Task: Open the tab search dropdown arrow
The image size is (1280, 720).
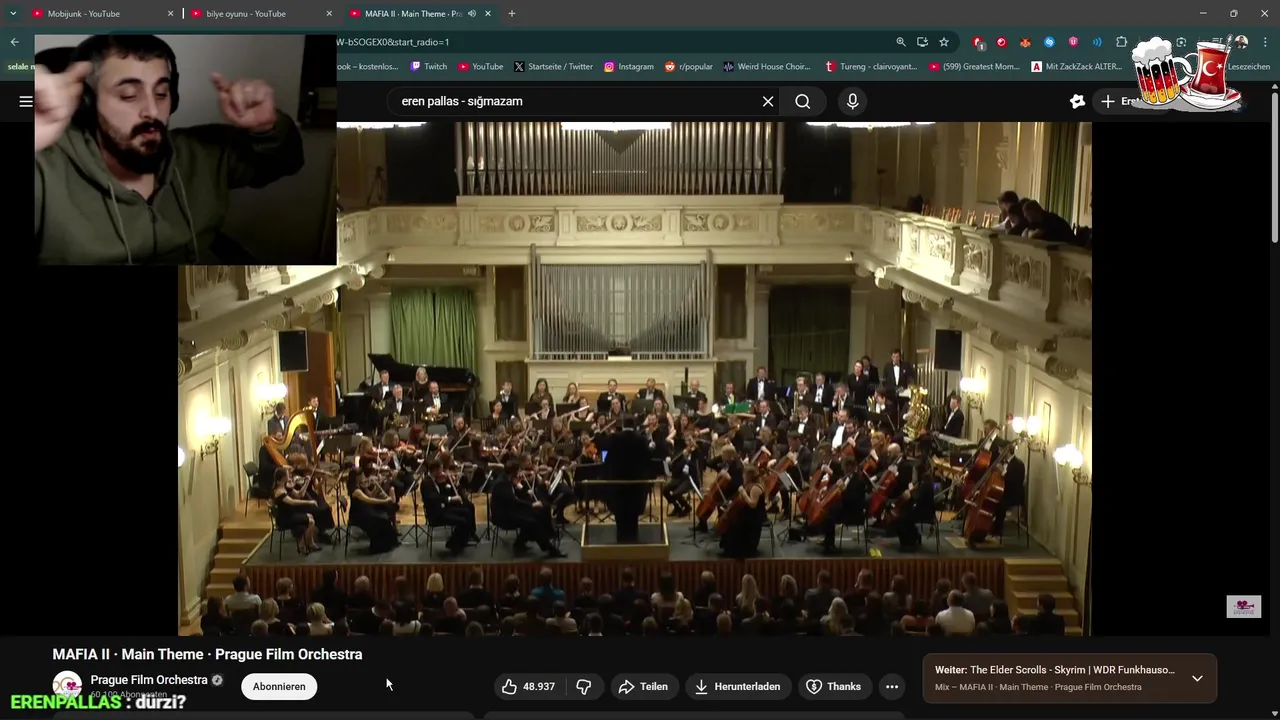Action: point(13,14)
